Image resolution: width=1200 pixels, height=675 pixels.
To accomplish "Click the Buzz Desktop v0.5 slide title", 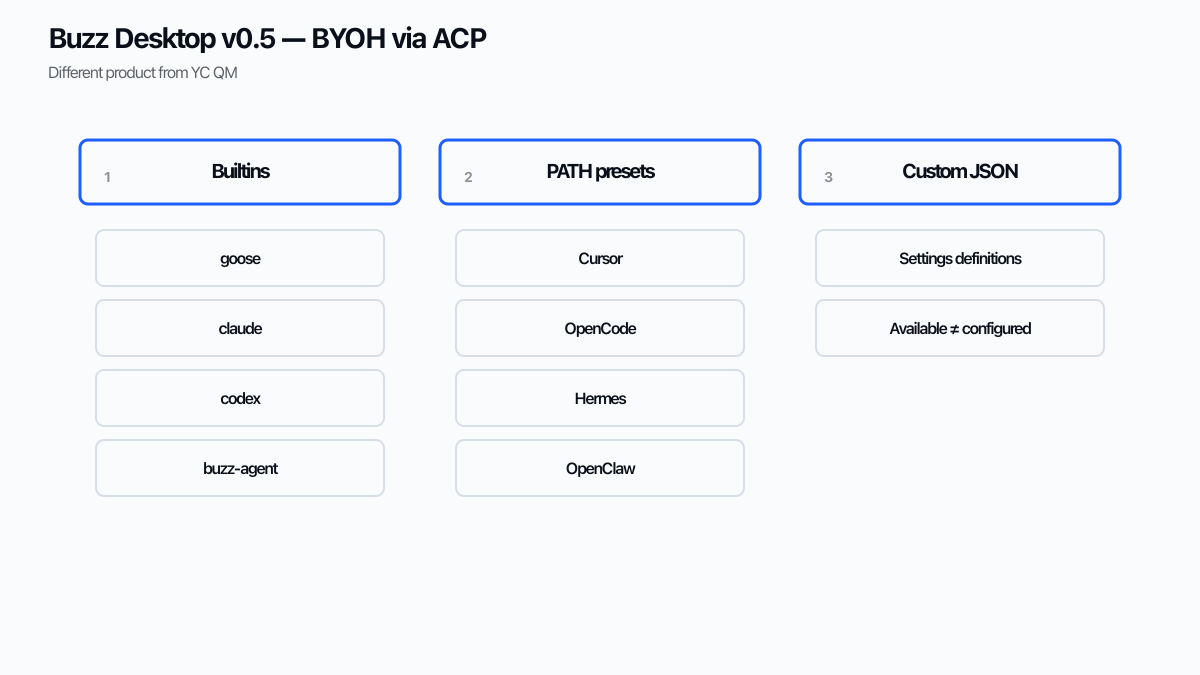I will coord(268,39).
